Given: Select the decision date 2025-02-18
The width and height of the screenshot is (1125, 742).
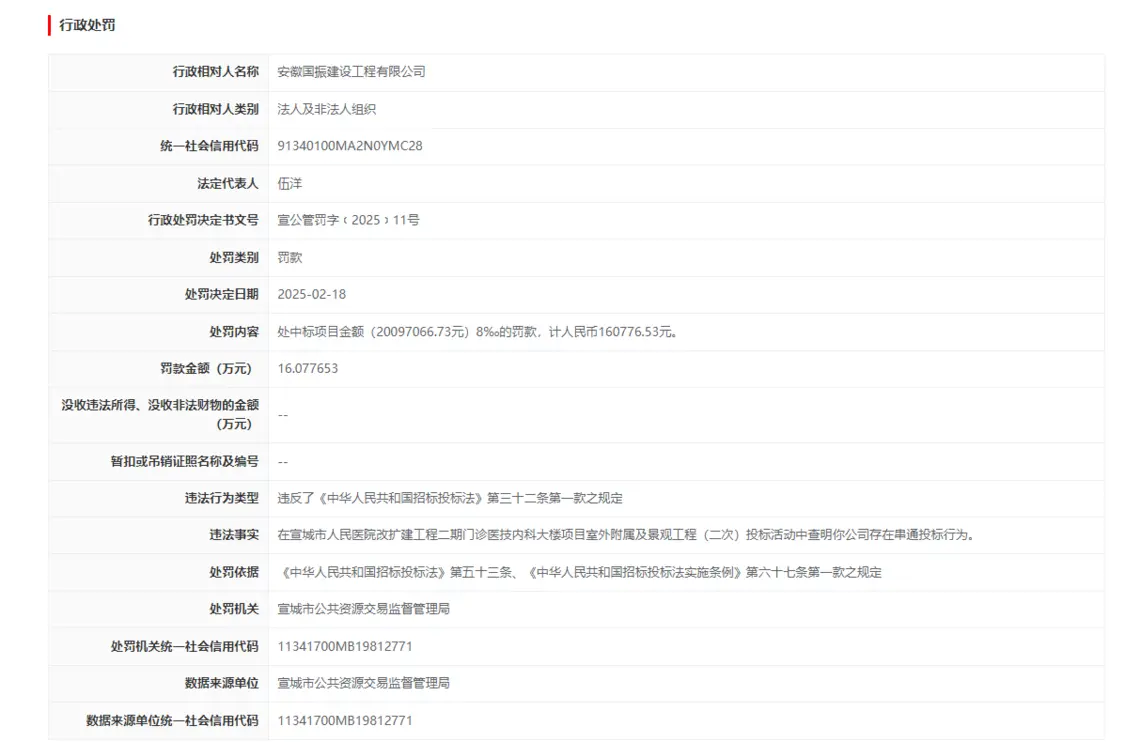Looking at the screenshot, I should coord(311,294).
